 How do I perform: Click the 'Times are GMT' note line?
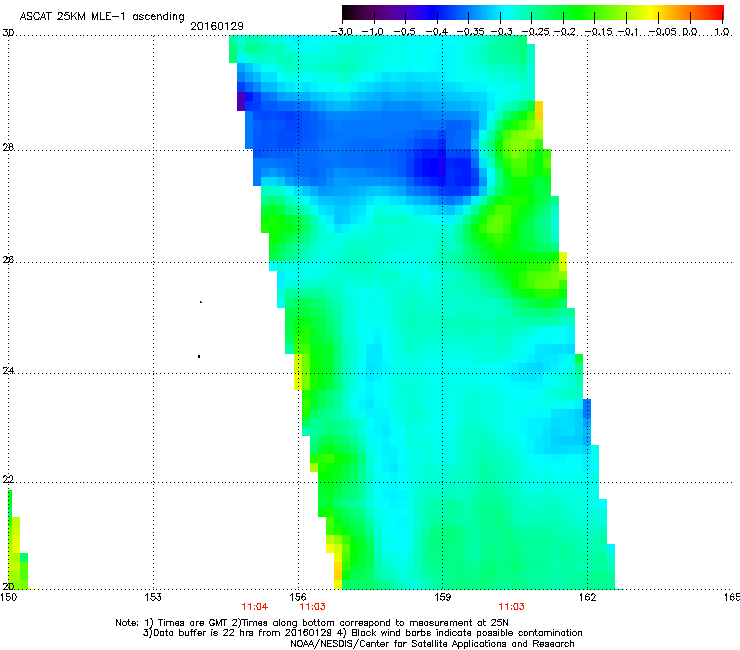[312, 623]
